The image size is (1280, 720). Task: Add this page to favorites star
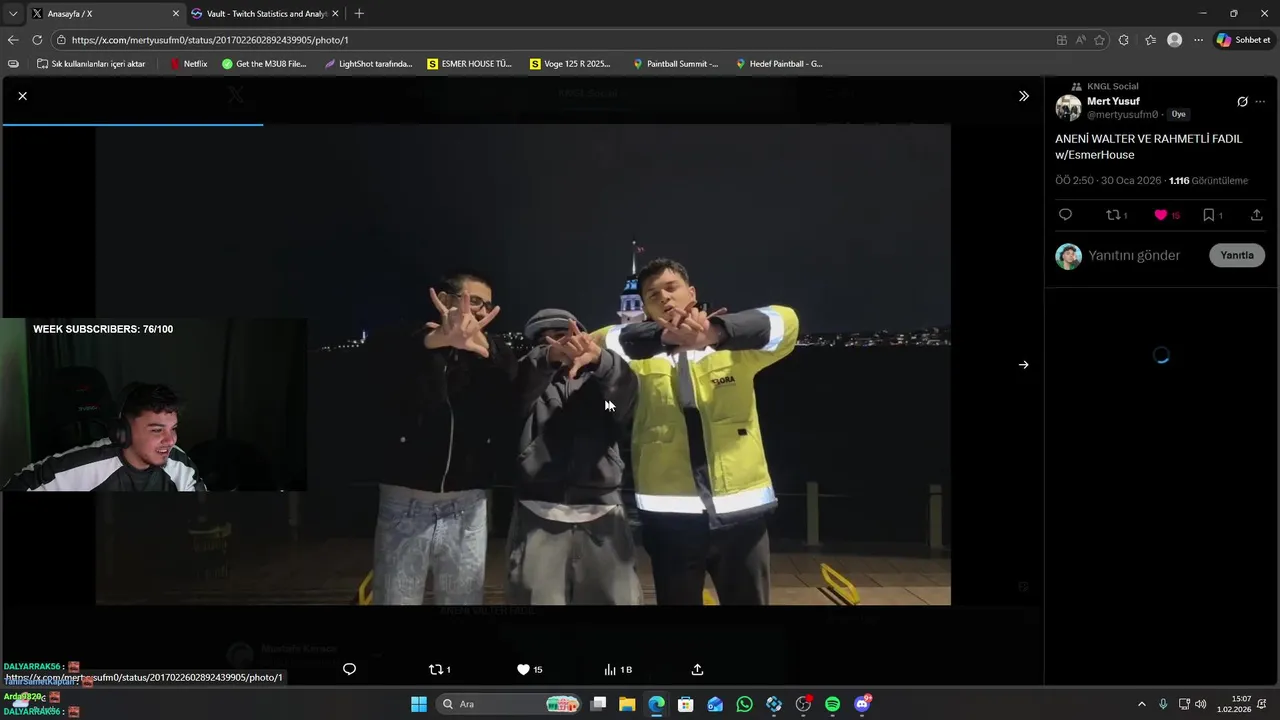click(x=1100, y=40)
